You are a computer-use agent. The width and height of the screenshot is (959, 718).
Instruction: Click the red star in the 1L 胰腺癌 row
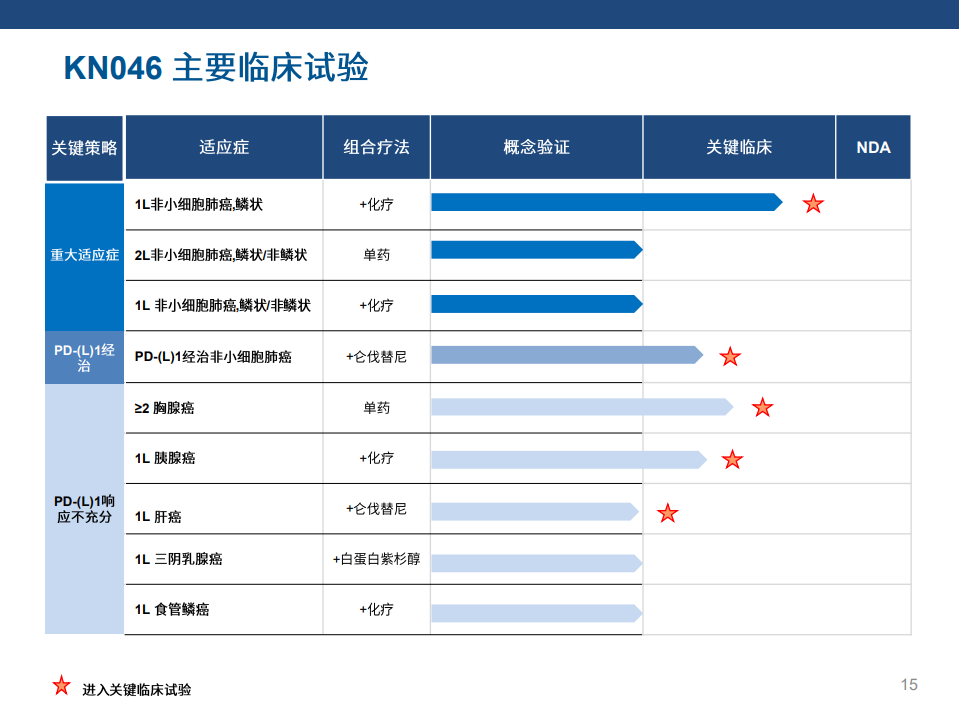pyautogui.click(x=732, y=459)
